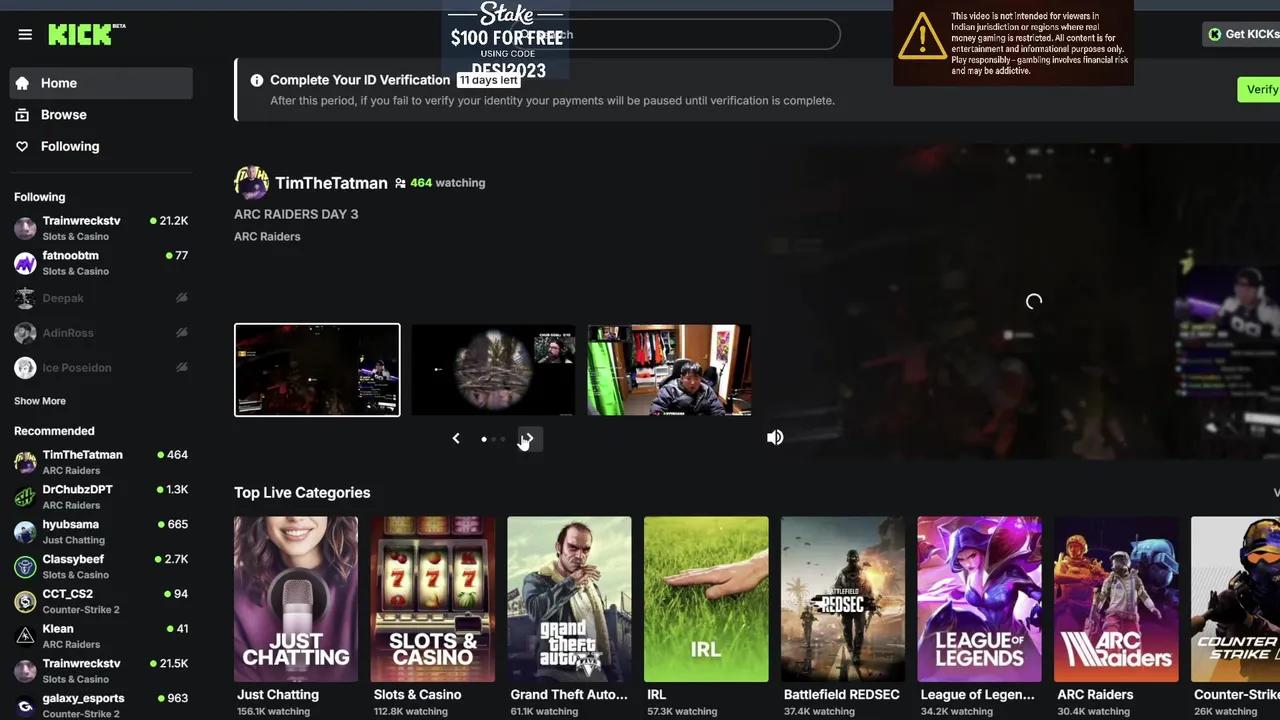The width and height of the screenshot is (1280, 720).
Task: Open the ARC Raiders category link
Action: pos(267,236)
